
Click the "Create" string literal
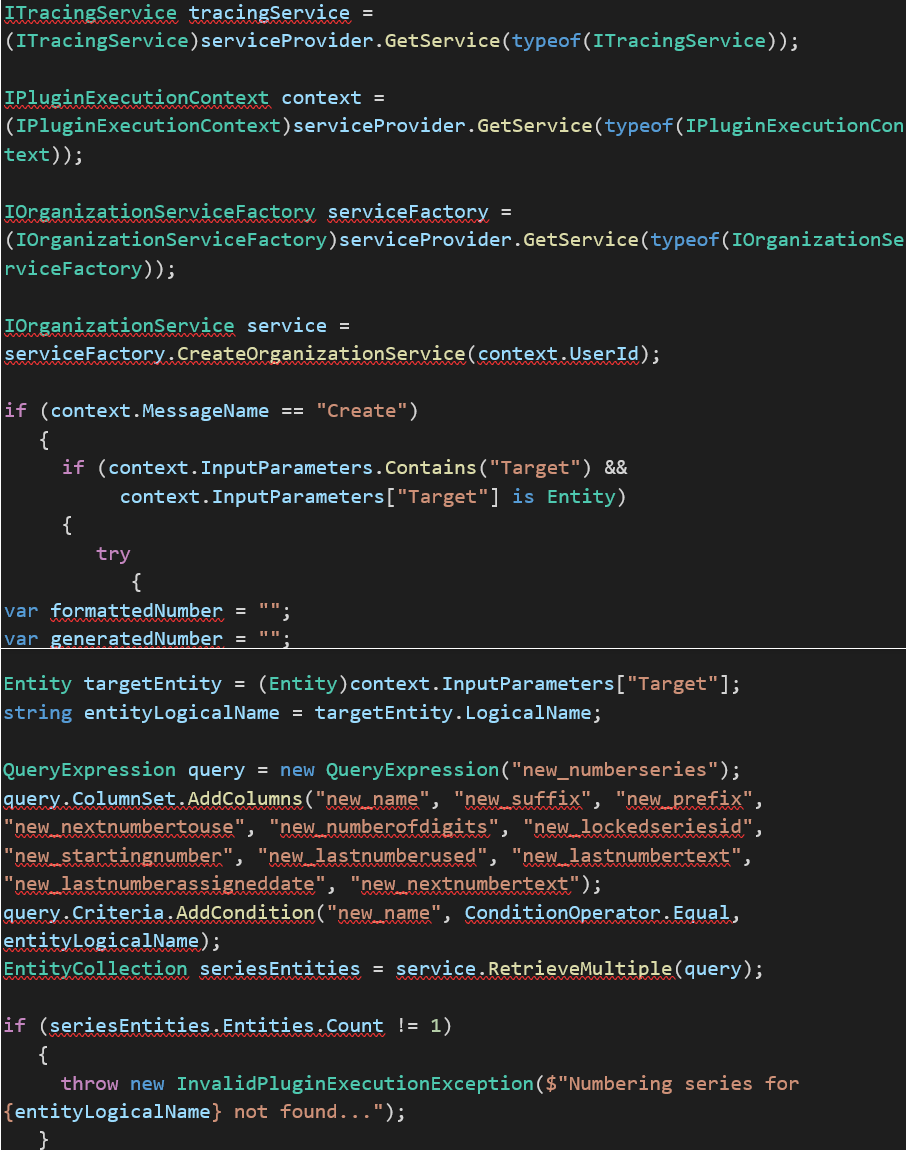point(362,411)
